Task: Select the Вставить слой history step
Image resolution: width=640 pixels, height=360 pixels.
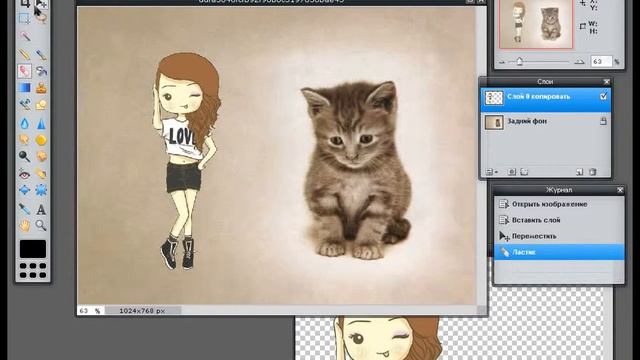Action: pos(559,220)
